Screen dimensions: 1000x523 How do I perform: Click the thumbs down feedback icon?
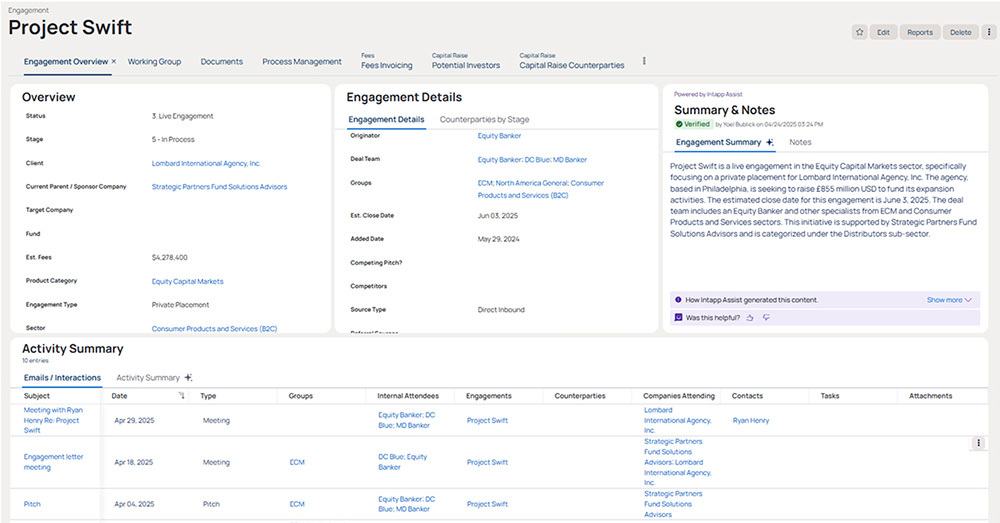click(x=766, y=317)
